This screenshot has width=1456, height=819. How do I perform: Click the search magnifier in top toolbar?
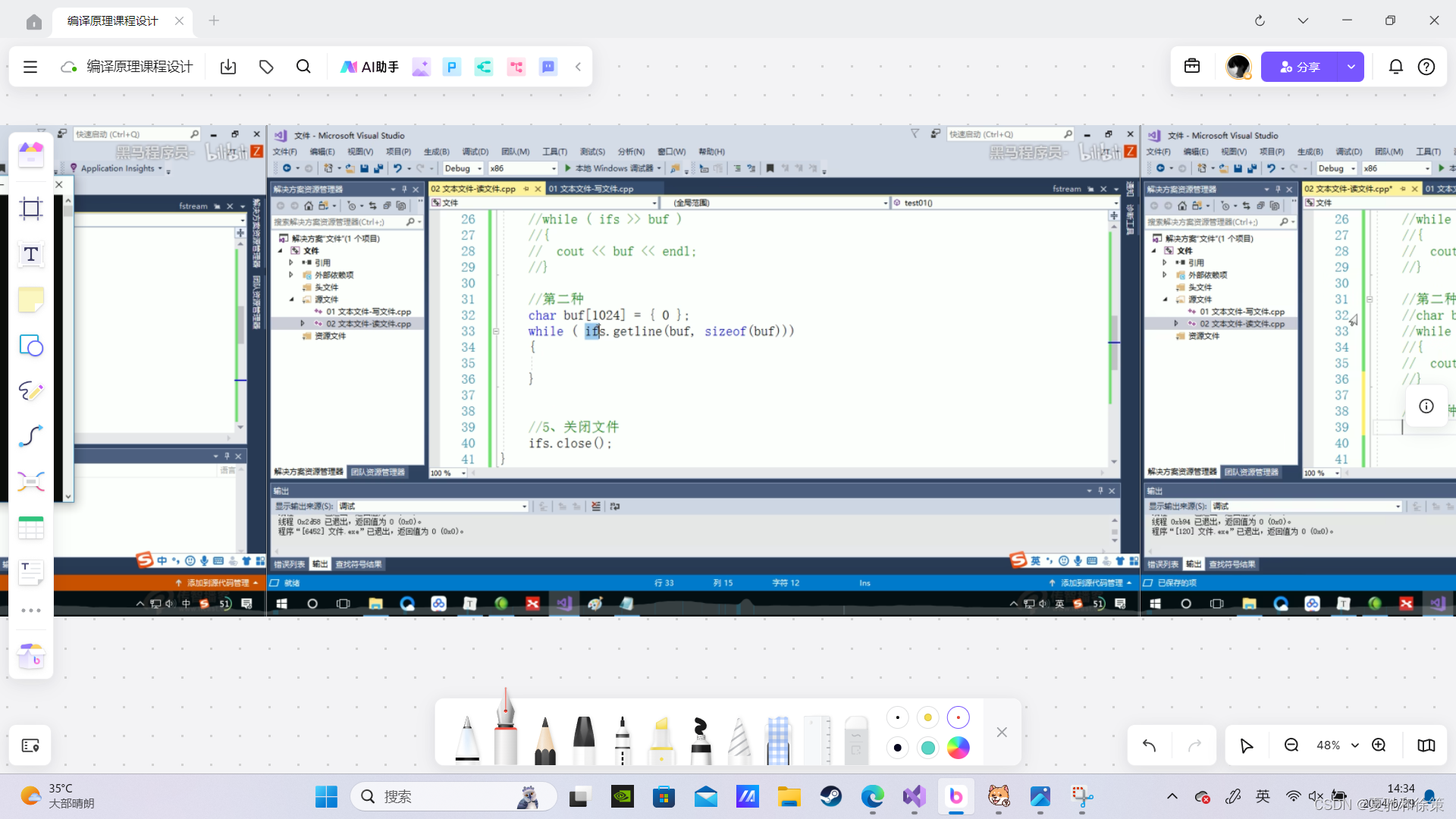click(x=303, y=67)
